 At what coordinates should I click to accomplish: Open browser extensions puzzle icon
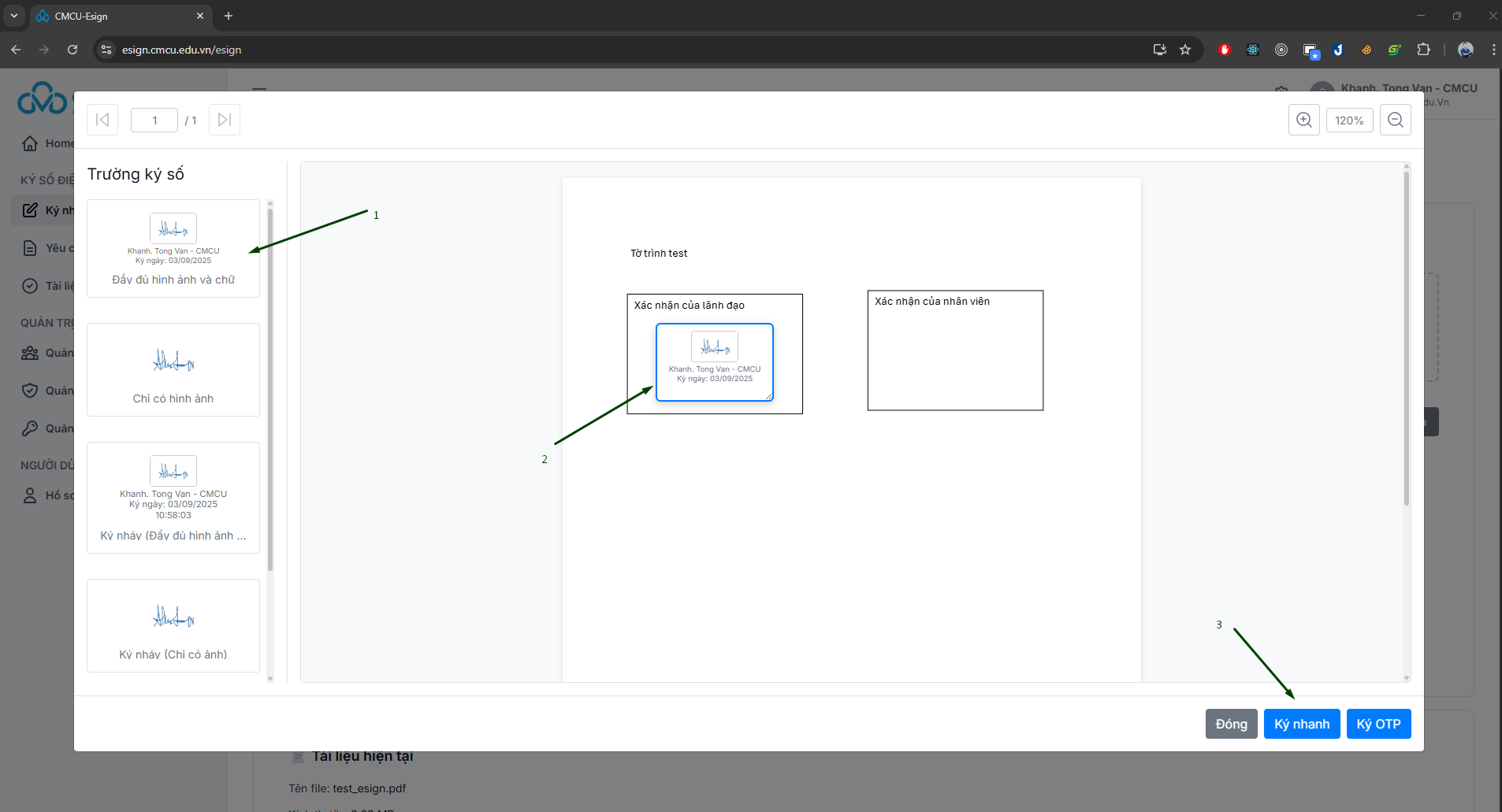click(x=1423, y=50)
